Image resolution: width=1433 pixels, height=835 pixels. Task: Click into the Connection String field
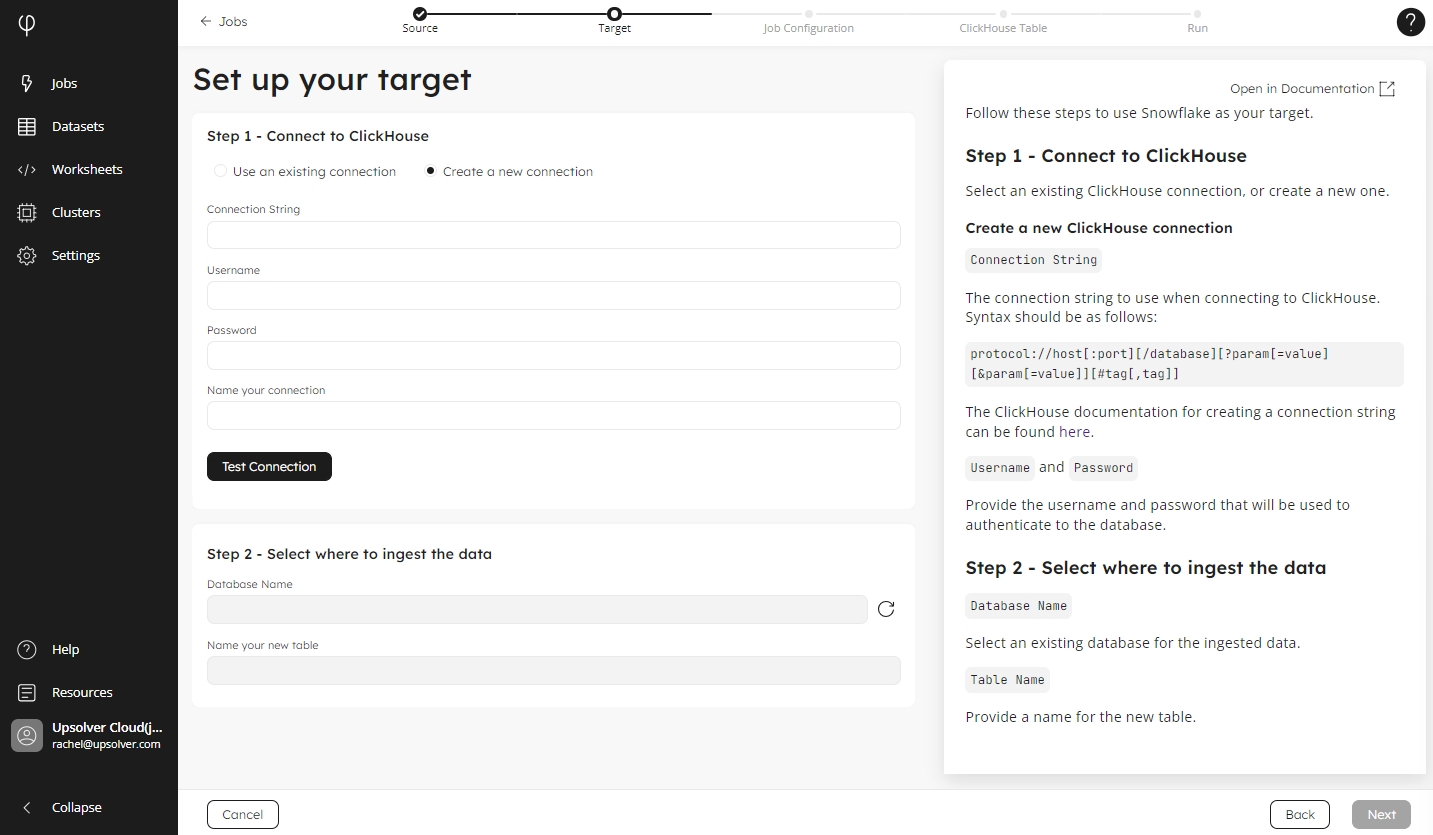click(x=553, y=235)
